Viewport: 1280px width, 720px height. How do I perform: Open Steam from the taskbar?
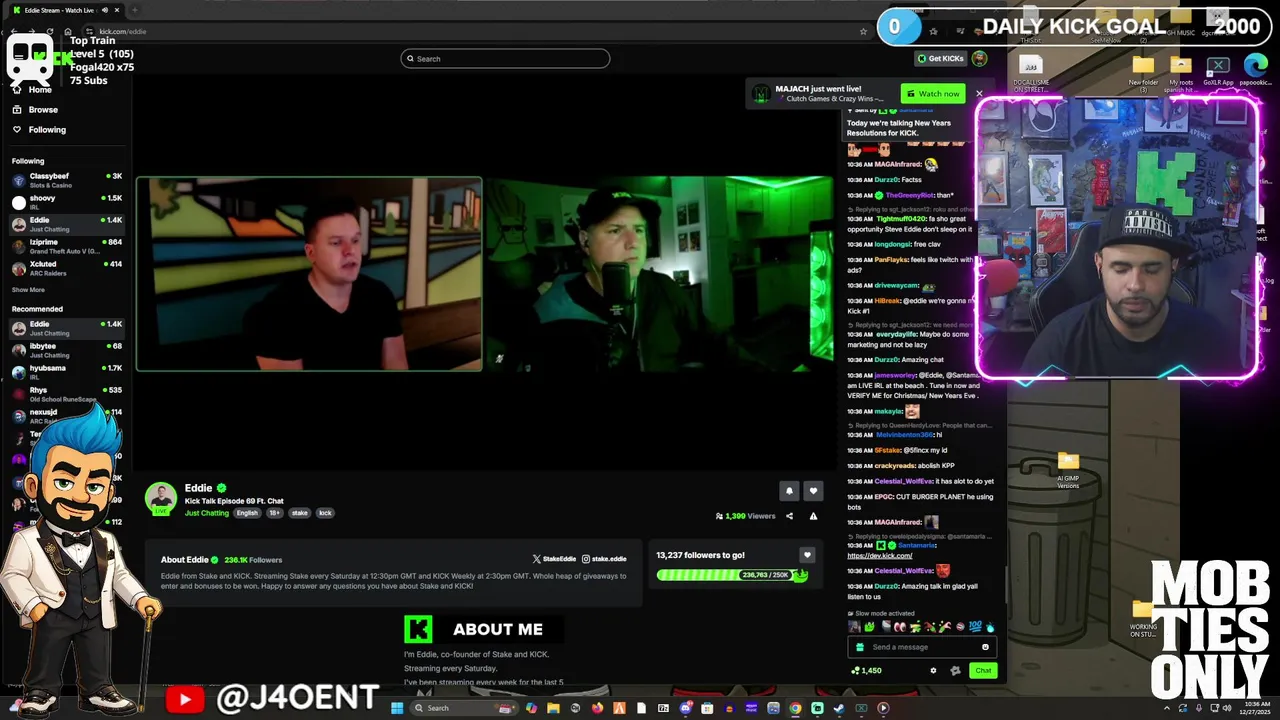839,708
